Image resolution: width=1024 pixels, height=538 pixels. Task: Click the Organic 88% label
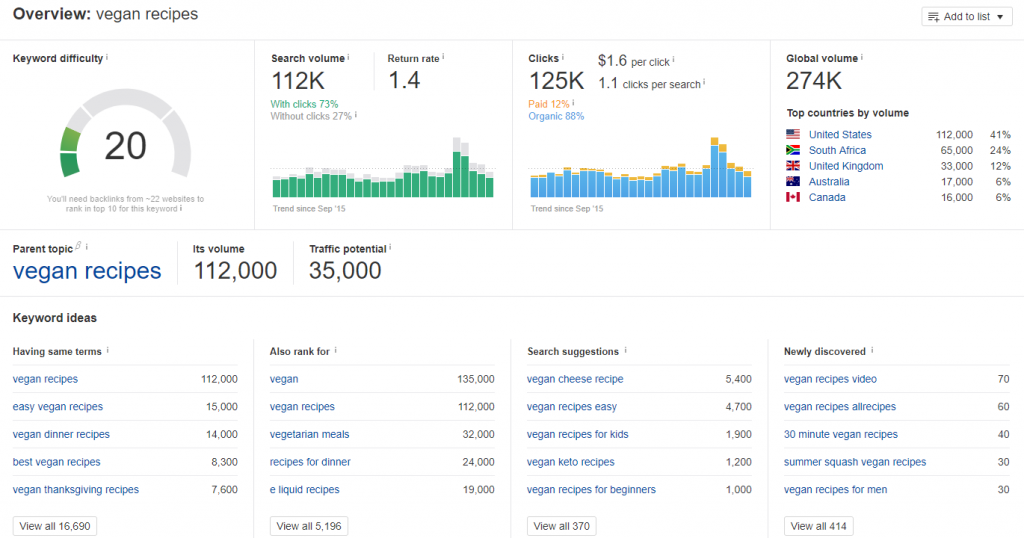pyautogui.click(x=556, y=116)
